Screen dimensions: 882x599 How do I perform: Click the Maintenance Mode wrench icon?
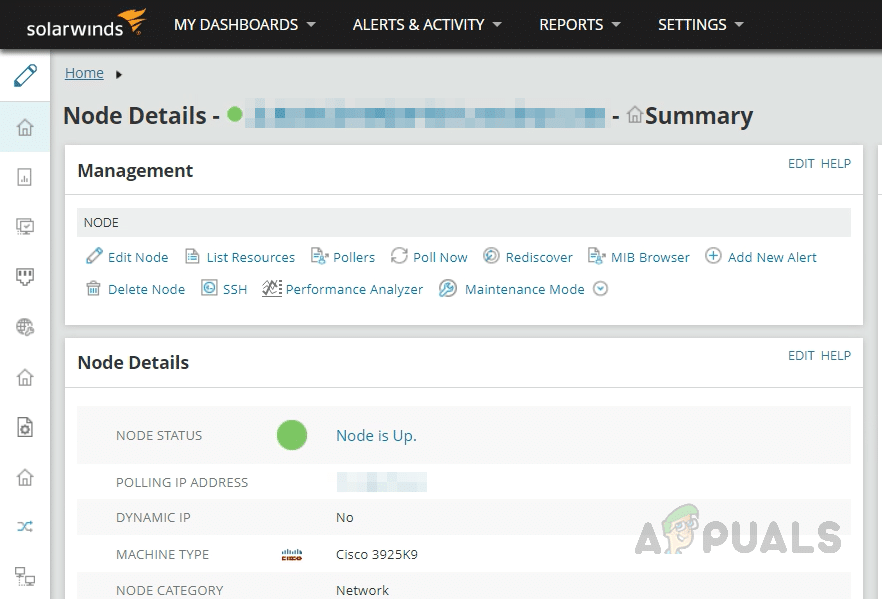click(447, 289)
